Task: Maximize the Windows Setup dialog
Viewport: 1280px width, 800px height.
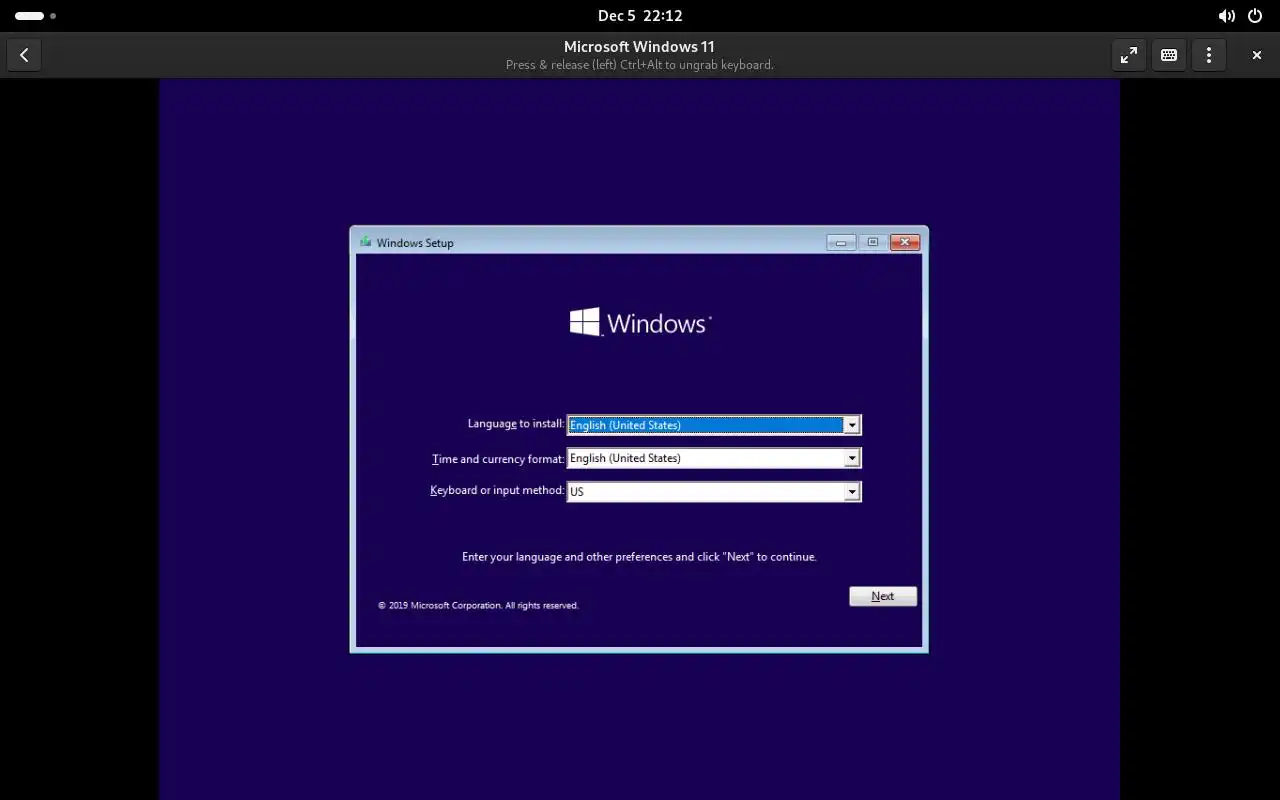Action: tap(873, 242)
